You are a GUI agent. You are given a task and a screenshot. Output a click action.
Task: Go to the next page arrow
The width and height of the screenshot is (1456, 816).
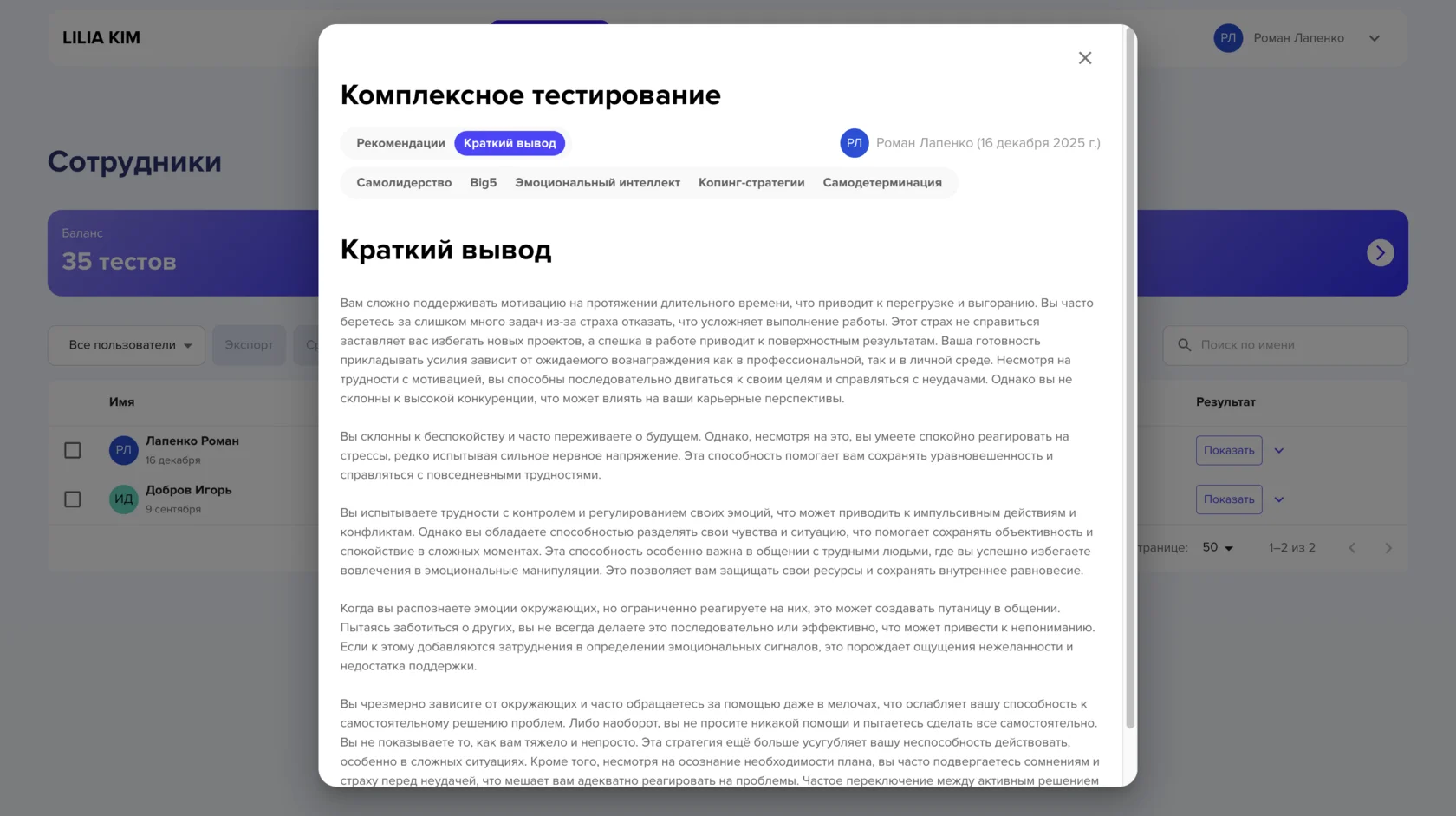pyautogui.click(x=1388, y=548)
